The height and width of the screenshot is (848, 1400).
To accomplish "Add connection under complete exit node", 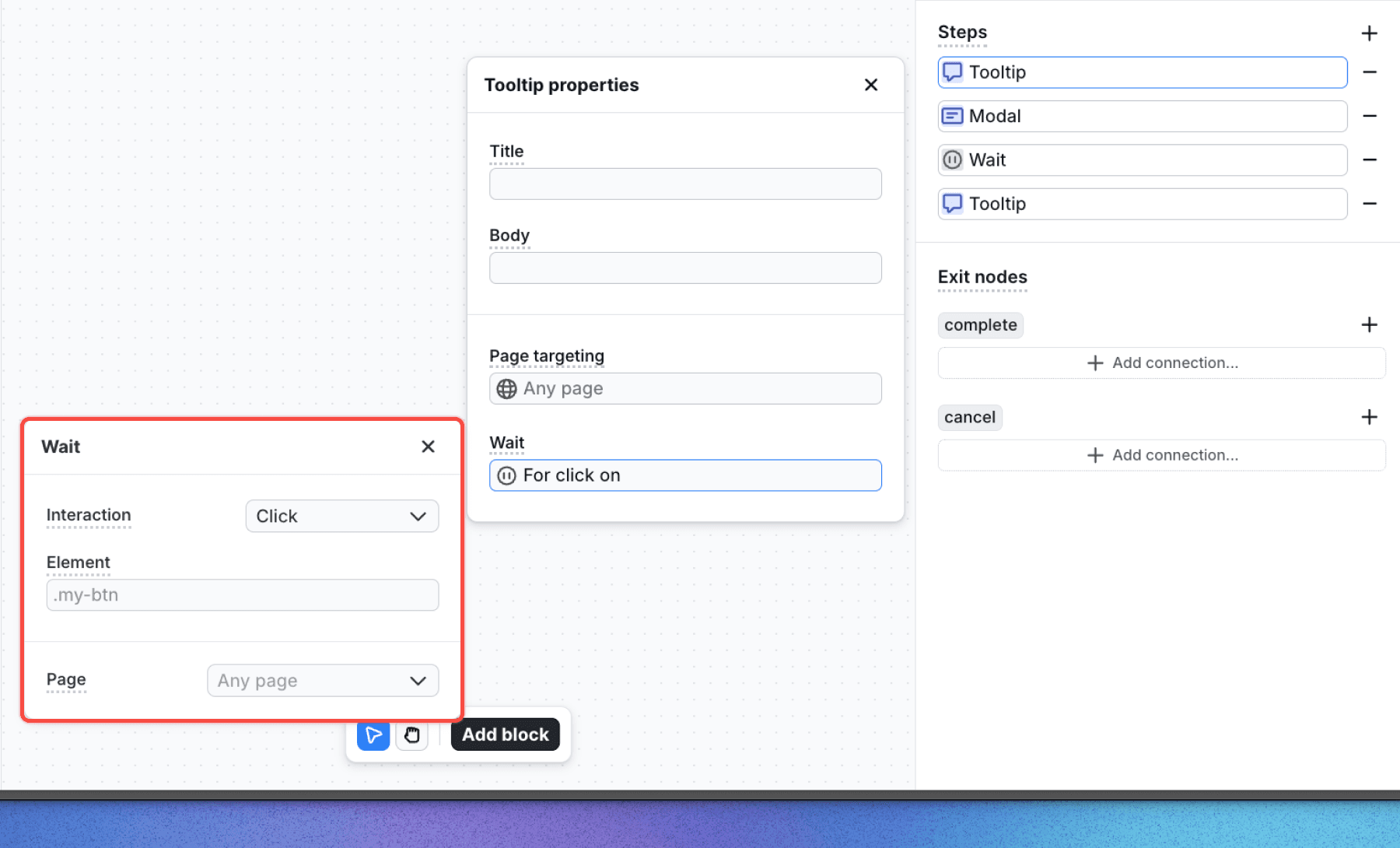I will (1161, 363).
